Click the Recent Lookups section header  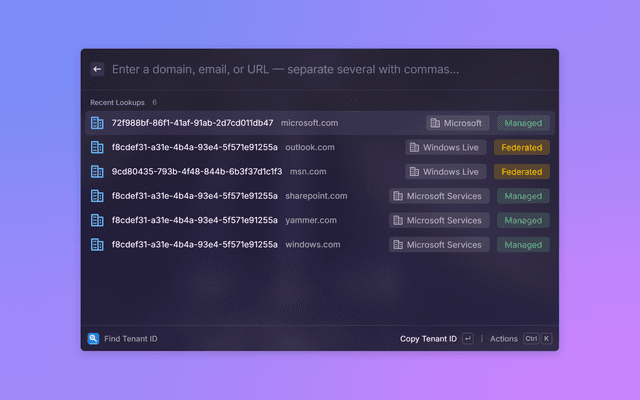[x=117, y=102]
